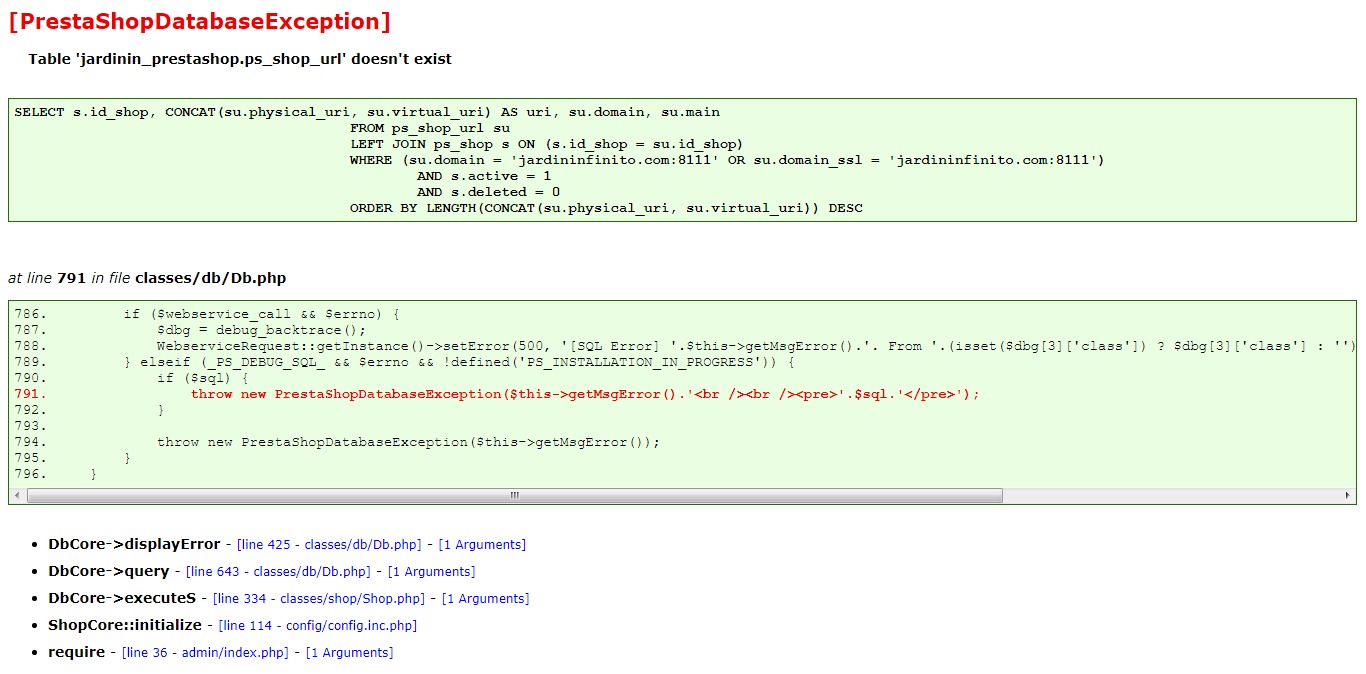Viewport: 1366px width, 674px height.
Task: Click the FROM ps_shop_url su query line
Action: point(430,128)
